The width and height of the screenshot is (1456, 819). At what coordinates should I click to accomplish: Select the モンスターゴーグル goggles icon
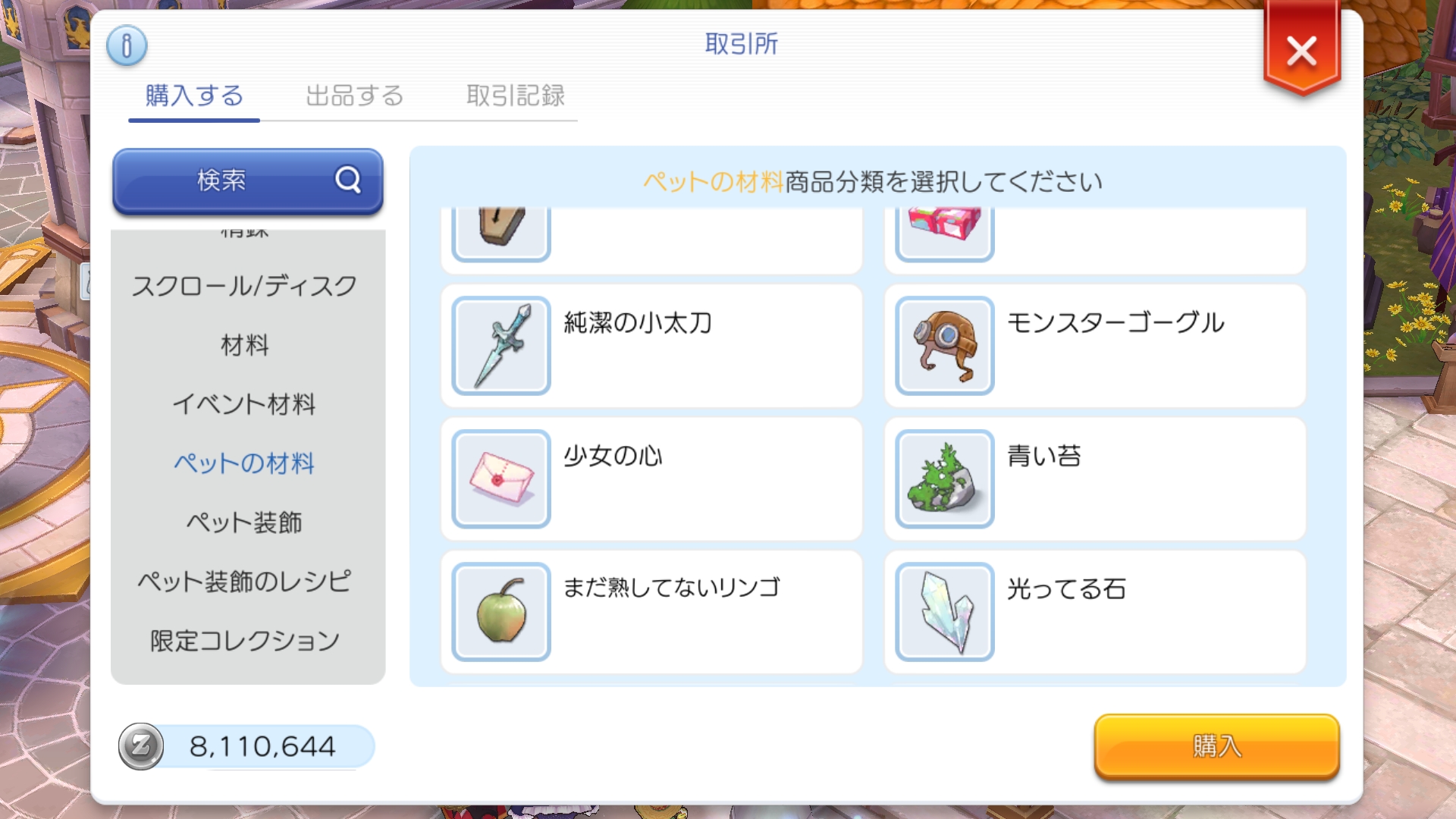coord(944,346)
